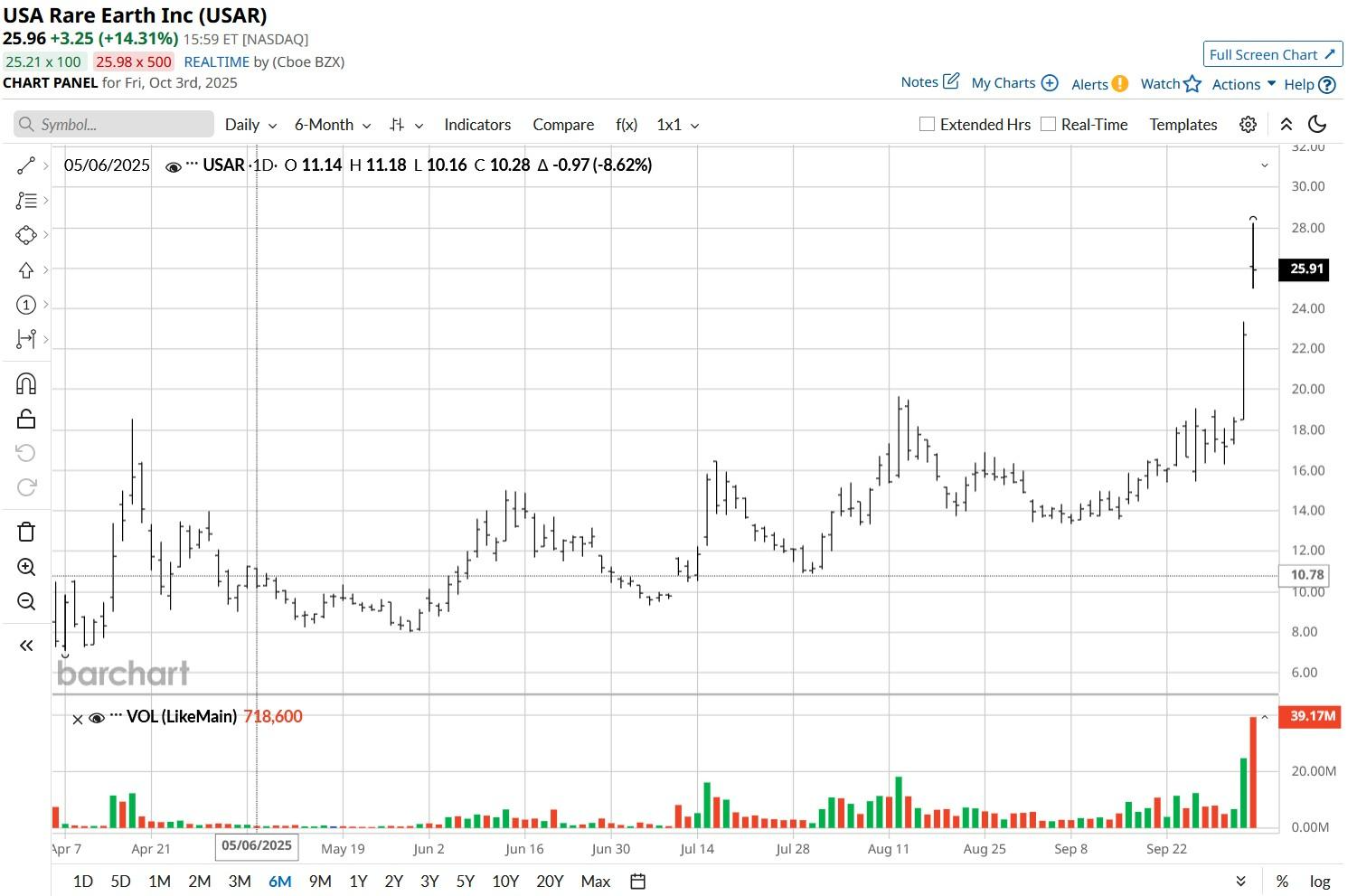Select the 1Y time range
The height and width of the screenshot is (896, 1357).
[358, 882]
